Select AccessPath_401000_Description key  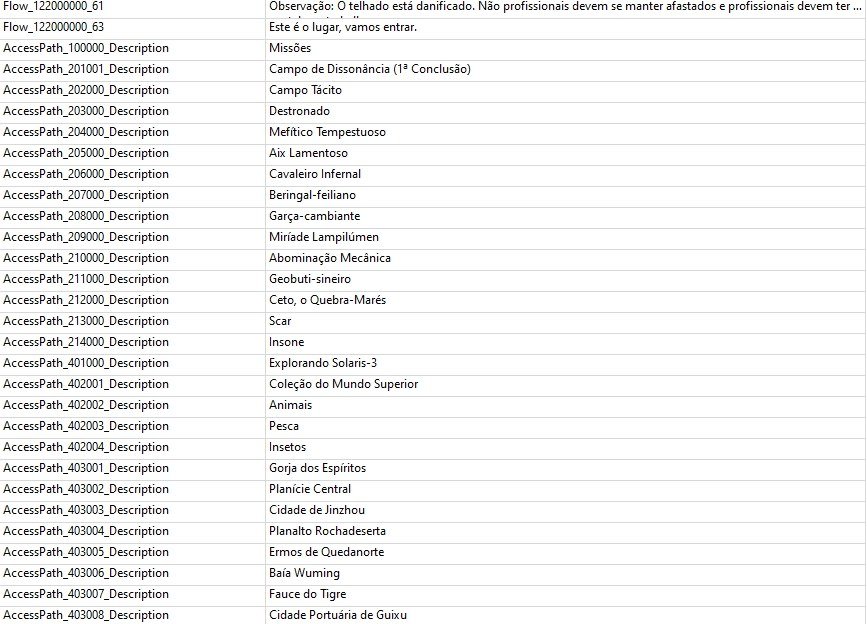click(x=132, y=364)
